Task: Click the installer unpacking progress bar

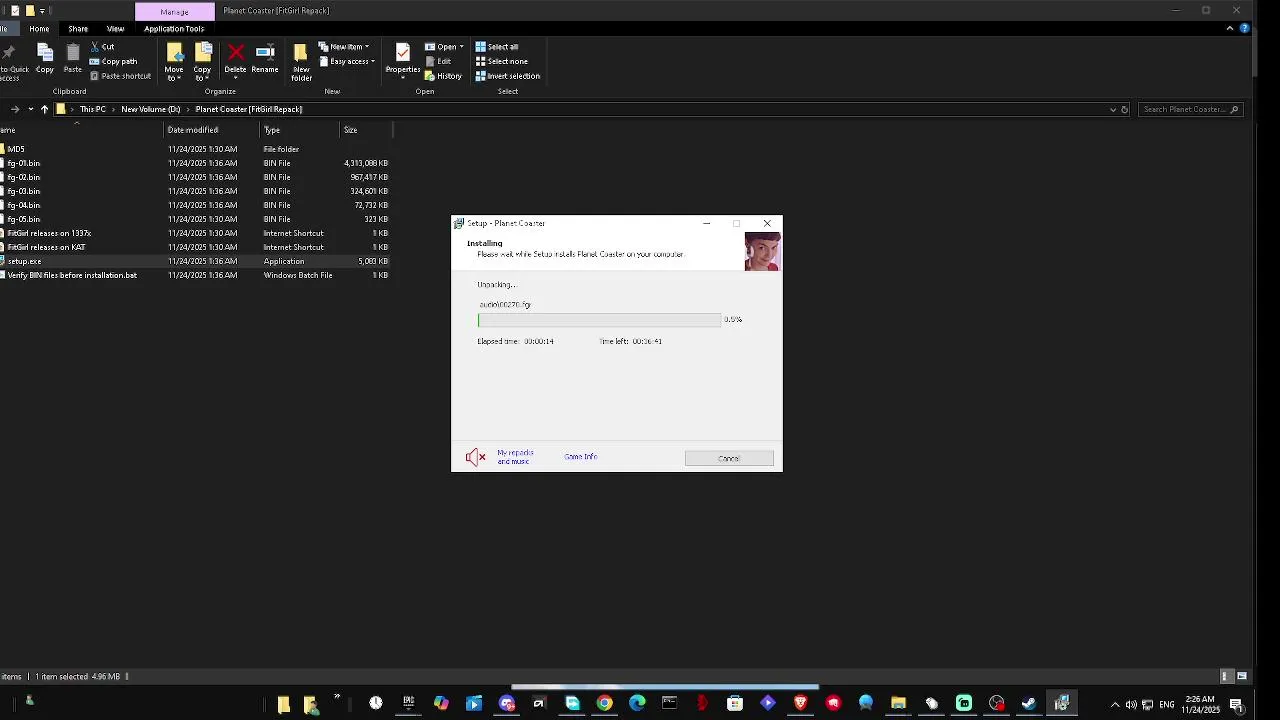Action: tap(599, 320)
